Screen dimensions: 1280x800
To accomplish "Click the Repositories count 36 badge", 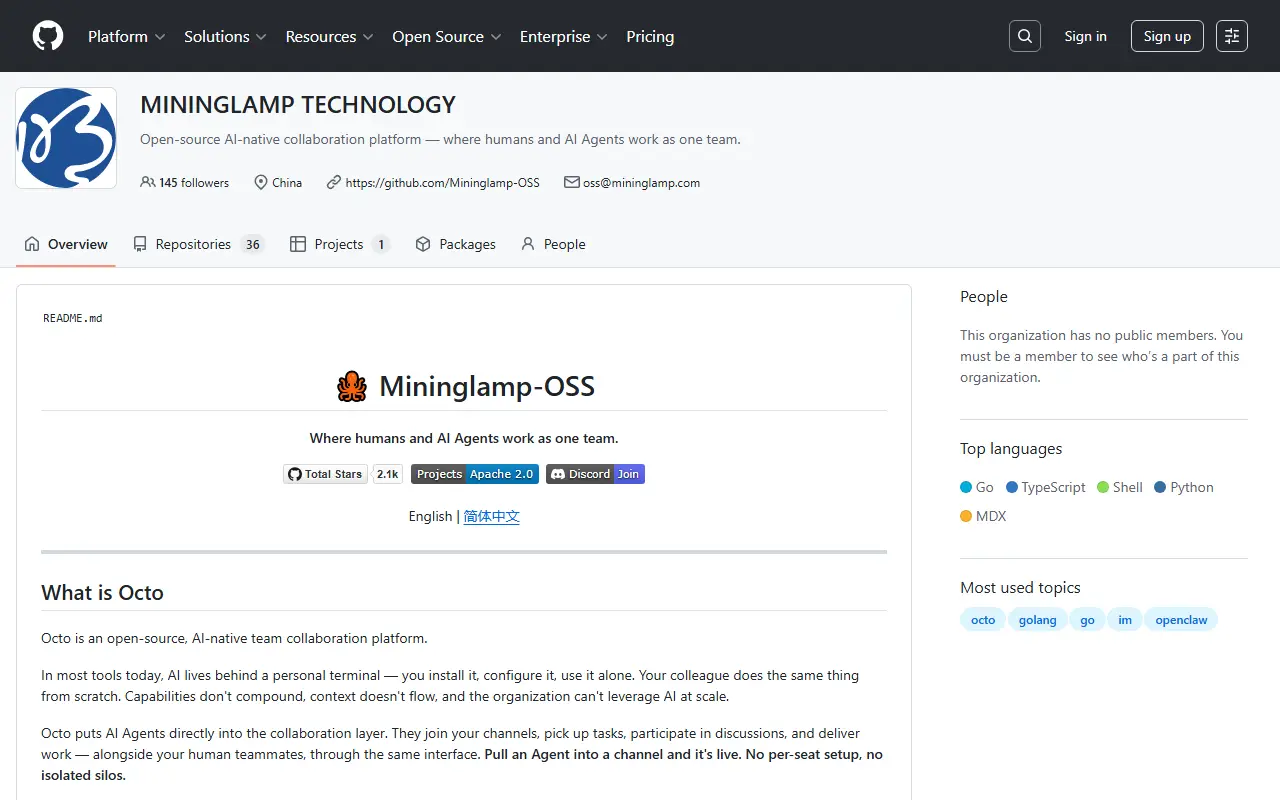I will (253, 244).
